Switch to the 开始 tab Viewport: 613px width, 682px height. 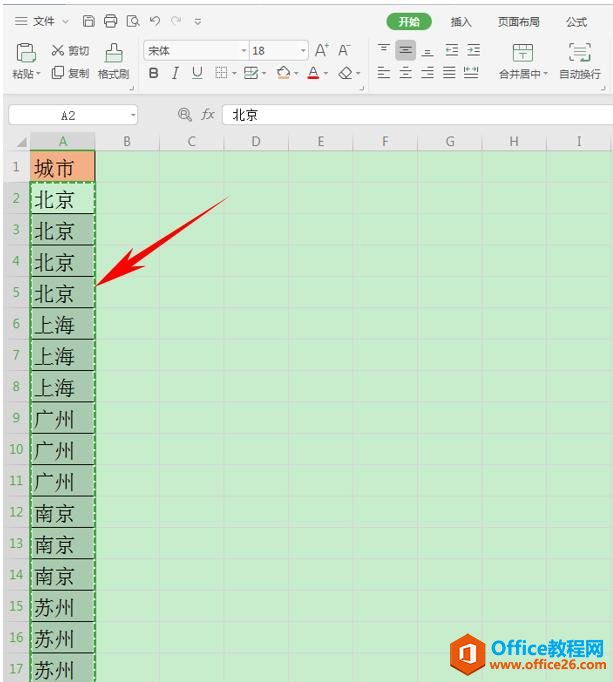coord(409,21)
